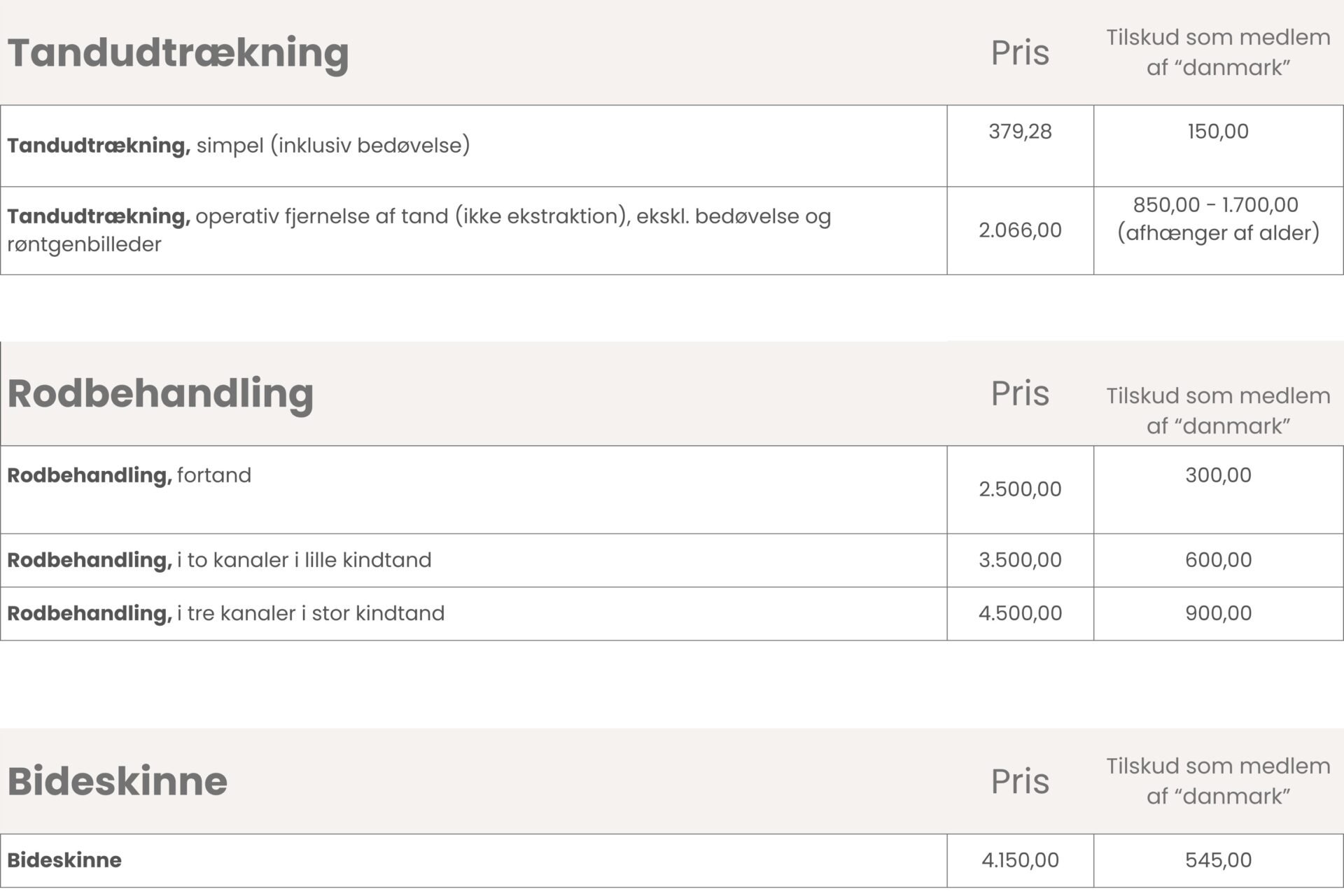Select the Pris header in Rodbehandling section
The height and width of the screenshot is (896, 1344).
click(x=1020, y=393)
